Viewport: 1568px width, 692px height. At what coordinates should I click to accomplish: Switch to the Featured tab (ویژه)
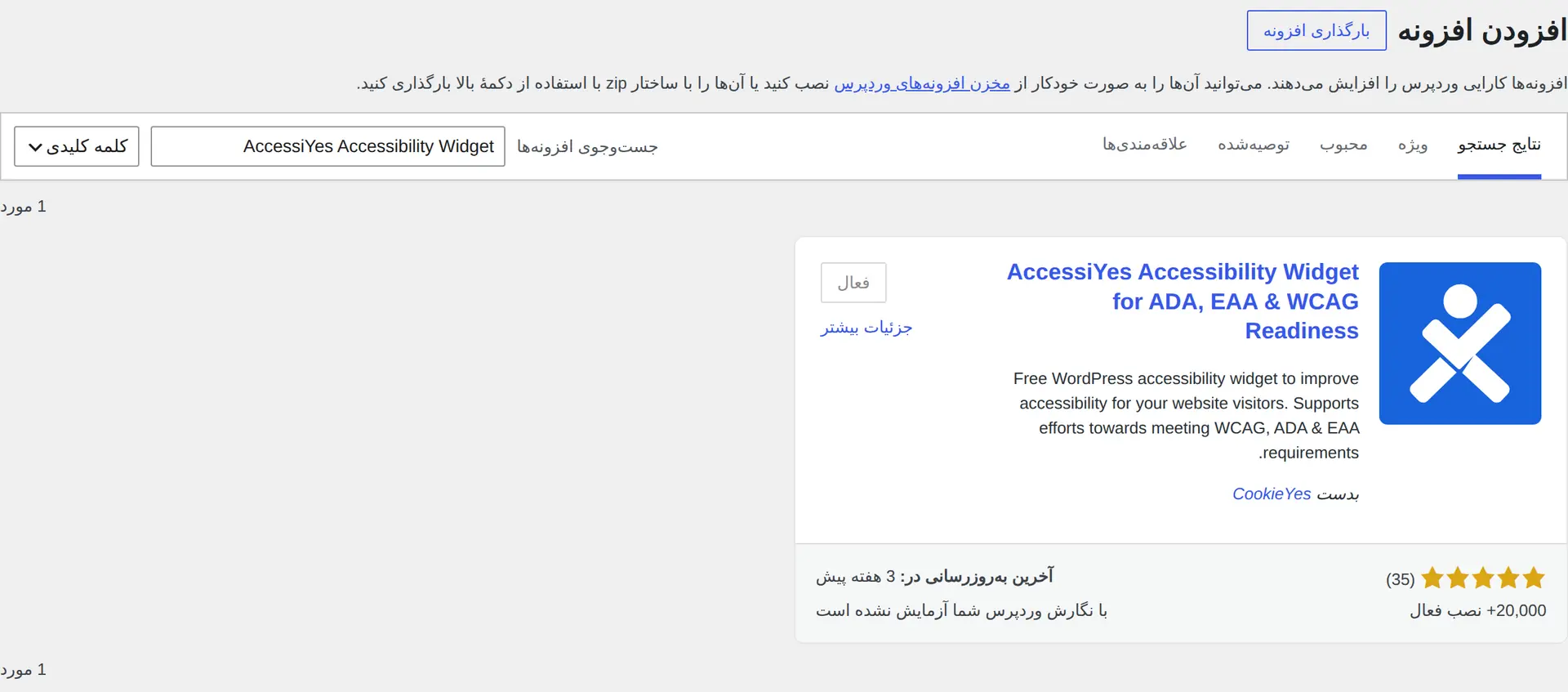coord(1413,145)
